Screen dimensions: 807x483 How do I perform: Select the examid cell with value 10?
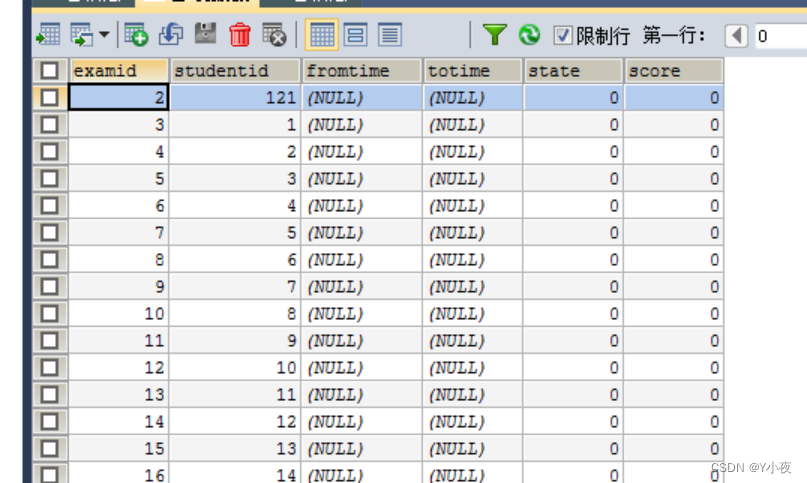[x=118, y=314]
